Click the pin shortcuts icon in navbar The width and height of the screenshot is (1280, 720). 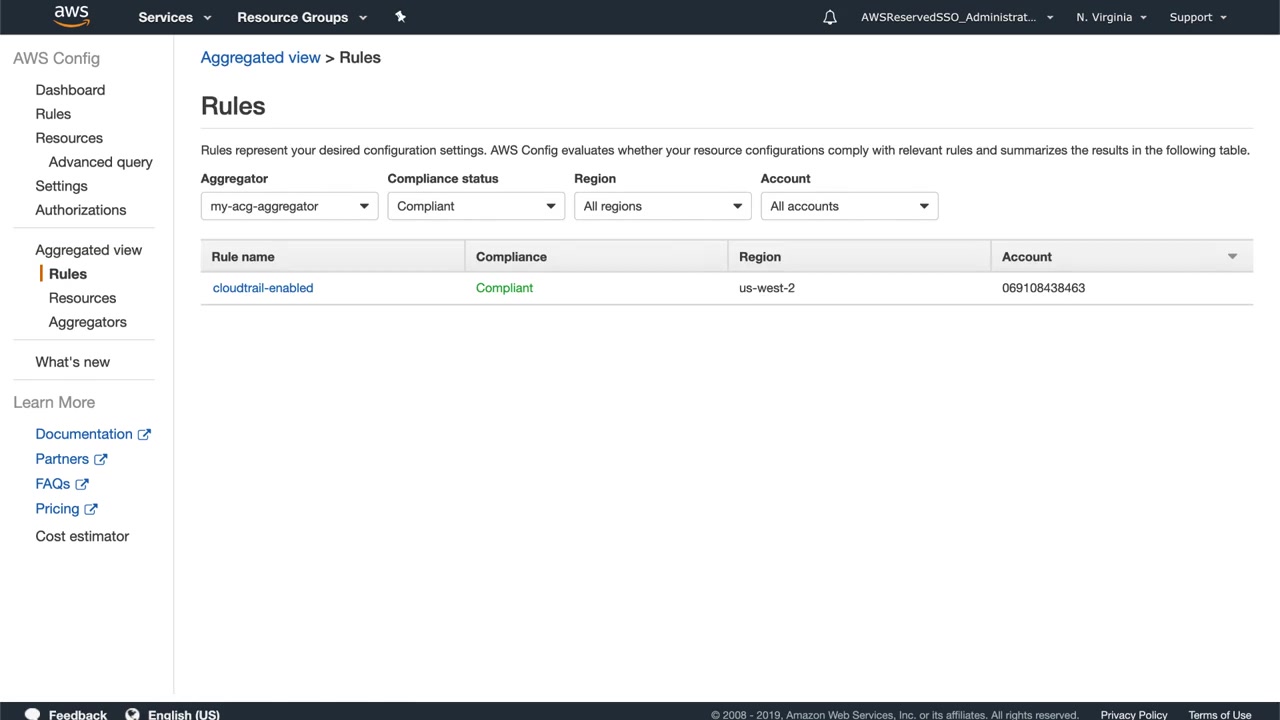coord(400,17)
